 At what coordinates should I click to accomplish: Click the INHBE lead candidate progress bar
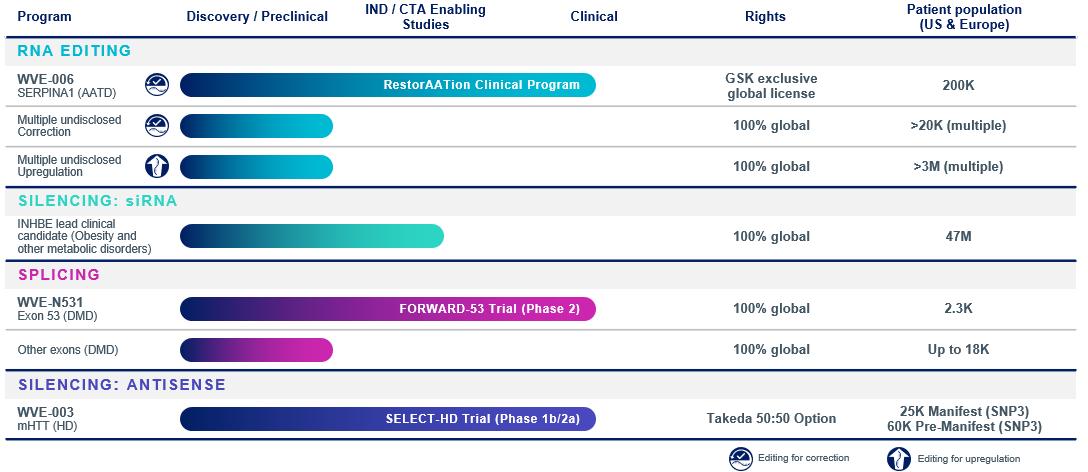[311, 236]
